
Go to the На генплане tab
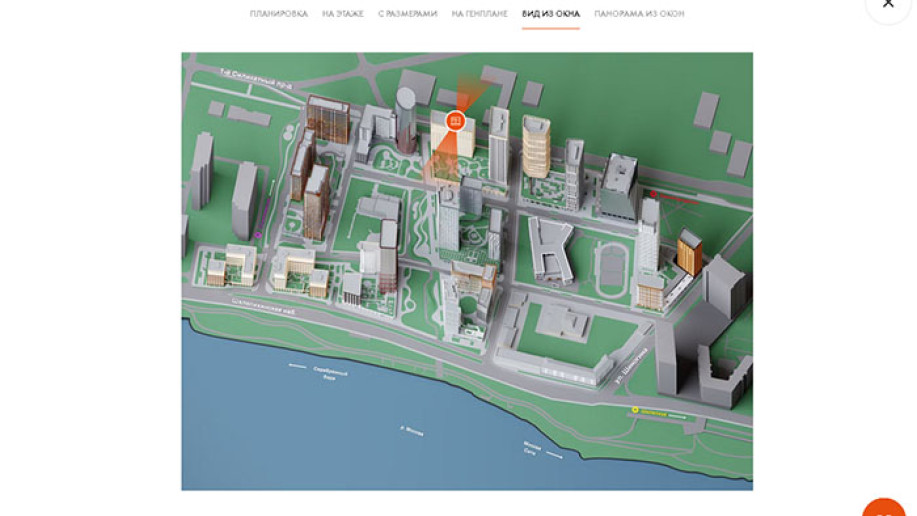tap(479, 14)
